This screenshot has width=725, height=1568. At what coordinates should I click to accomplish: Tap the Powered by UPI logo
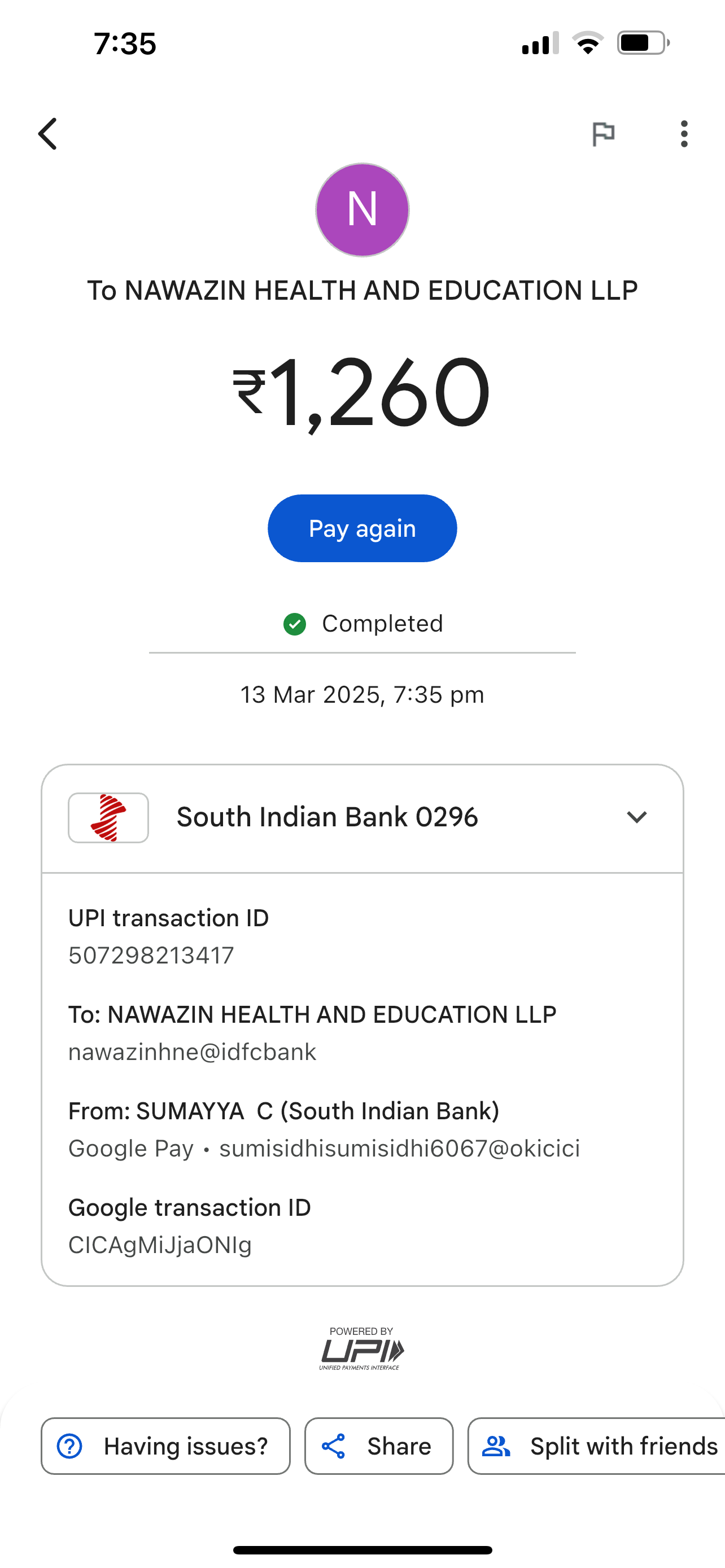(361, 1348)
